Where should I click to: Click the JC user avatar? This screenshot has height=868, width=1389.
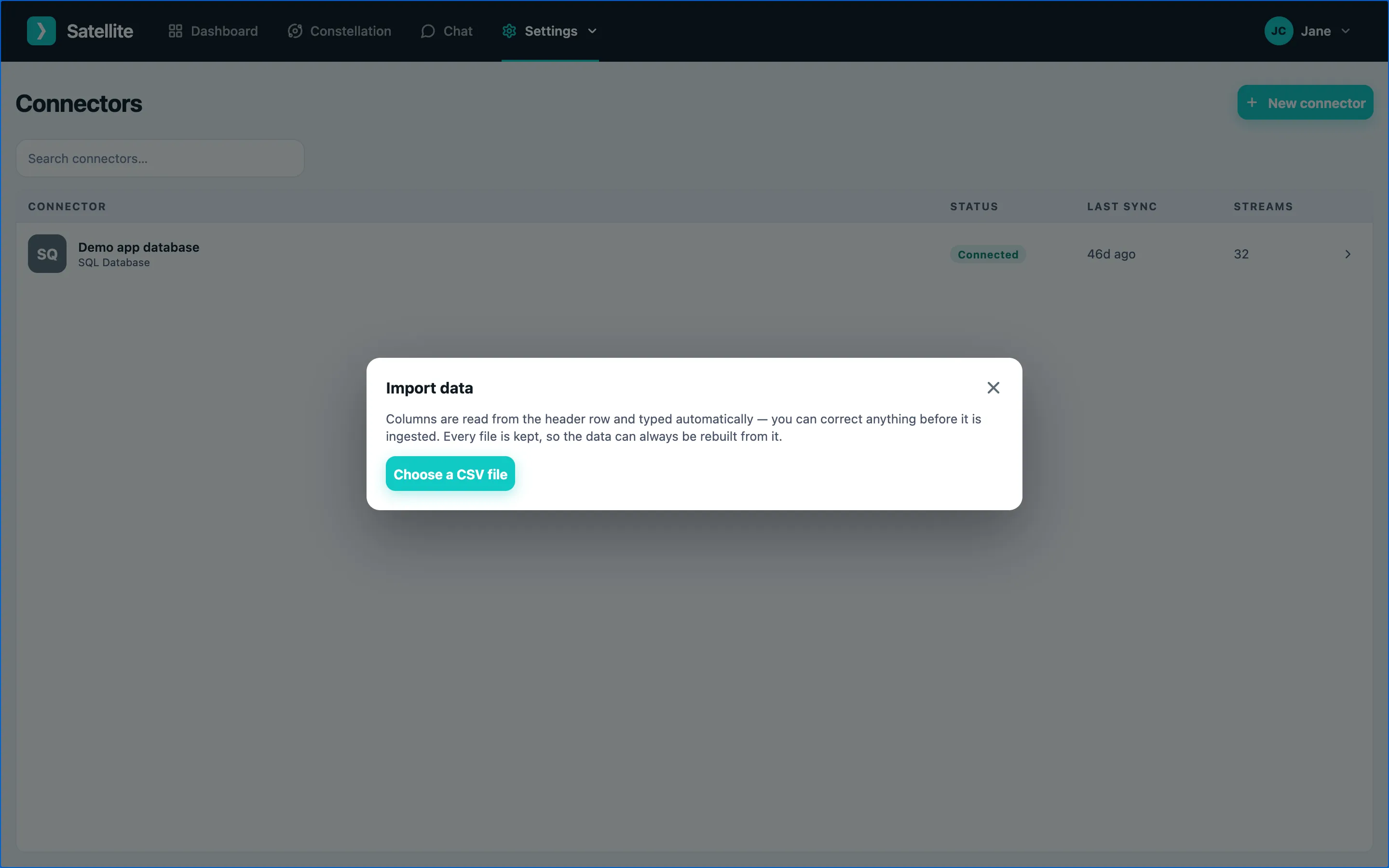[1278, 31]
